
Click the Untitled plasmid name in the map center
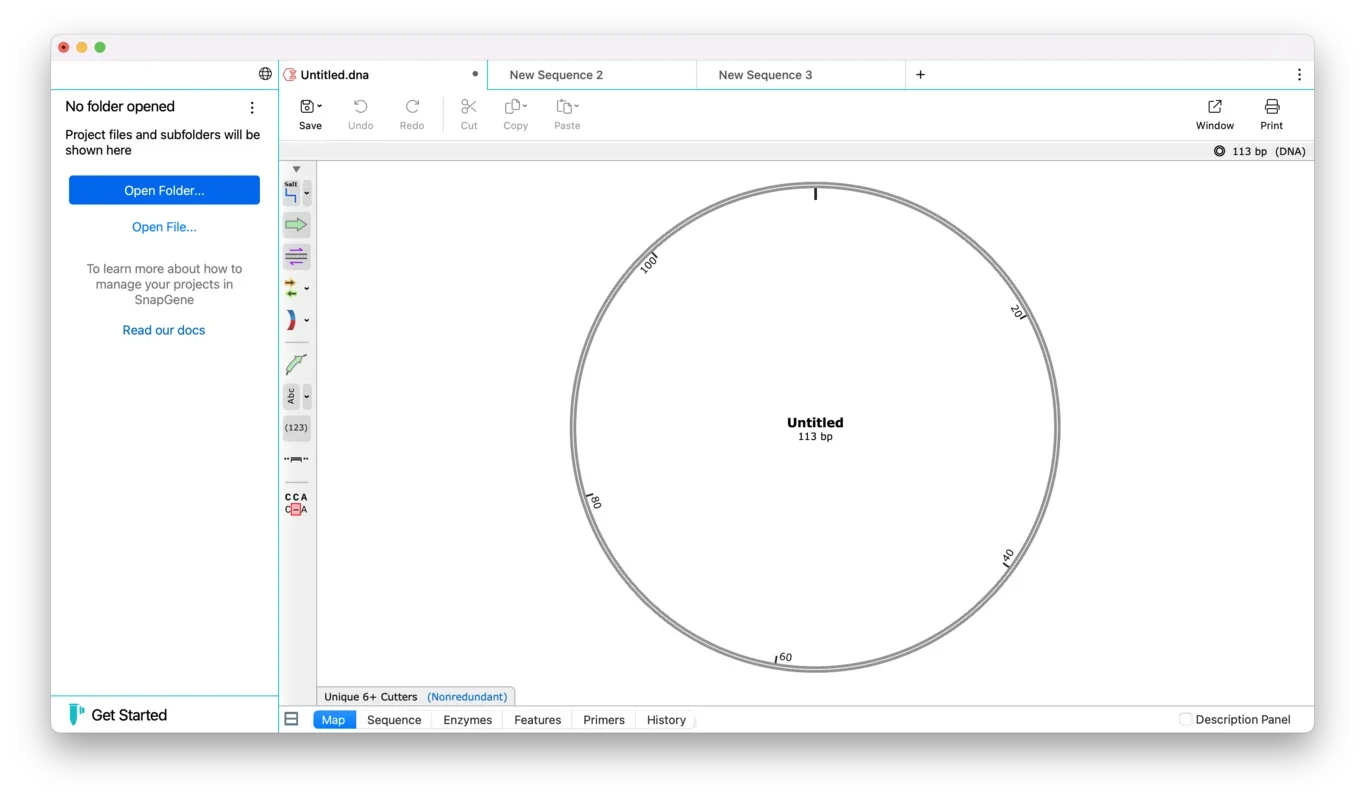pos(815,422)
